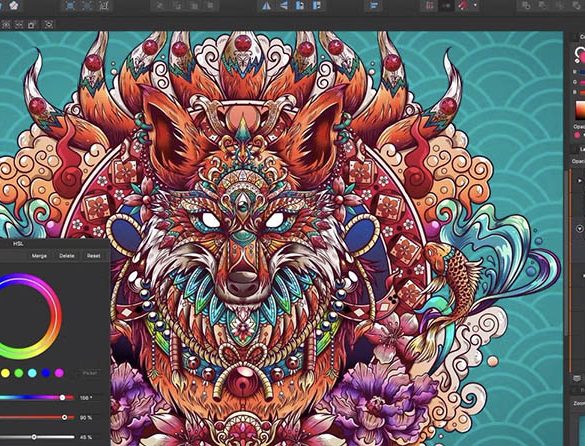Viewport: 585px width, 446px height.
Task: Select the magenta color channel dot
Action: coord(59,373)
